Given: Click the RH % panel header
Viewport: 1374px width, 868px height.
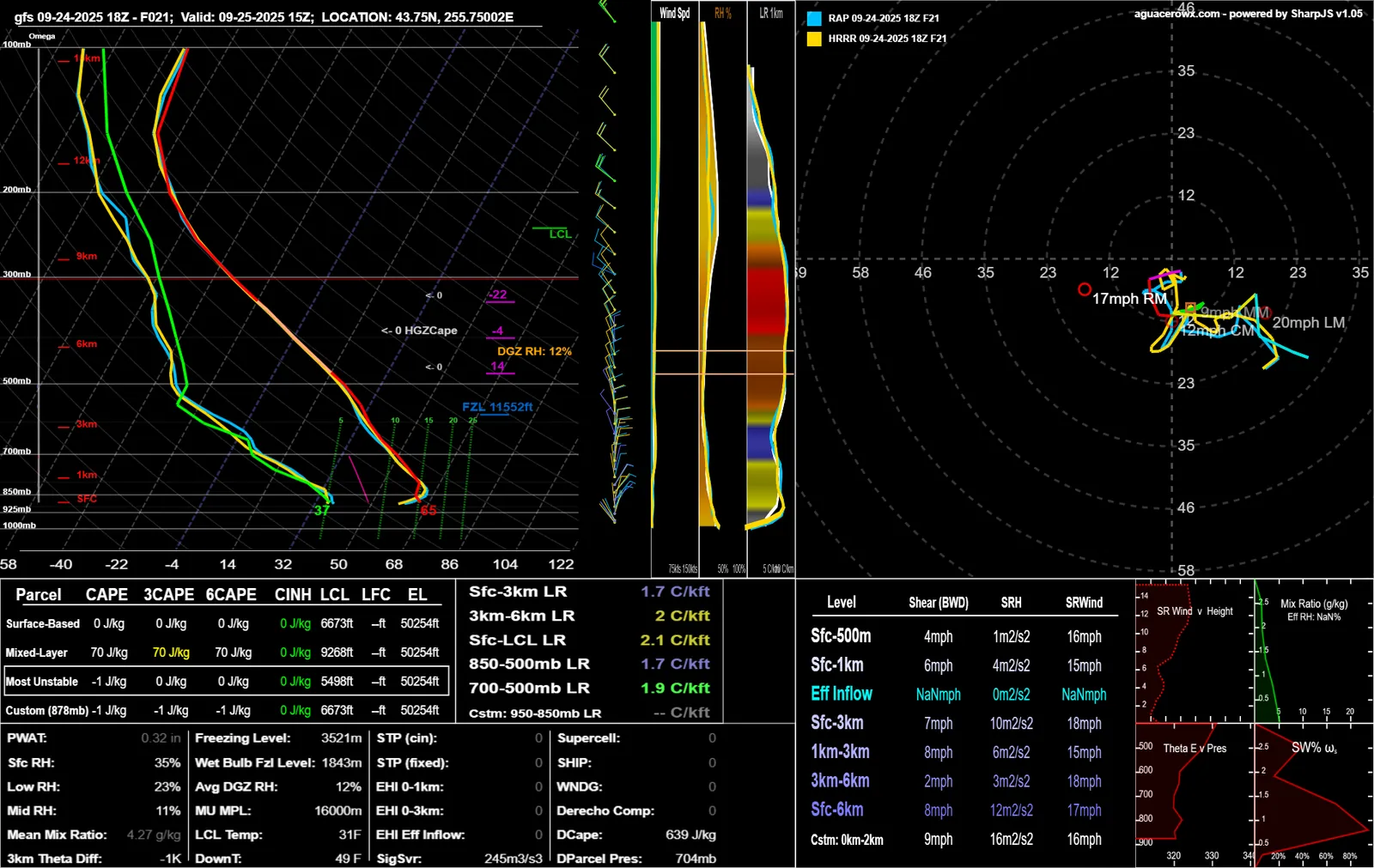Looking at the screenshot, I should [722, 13].
